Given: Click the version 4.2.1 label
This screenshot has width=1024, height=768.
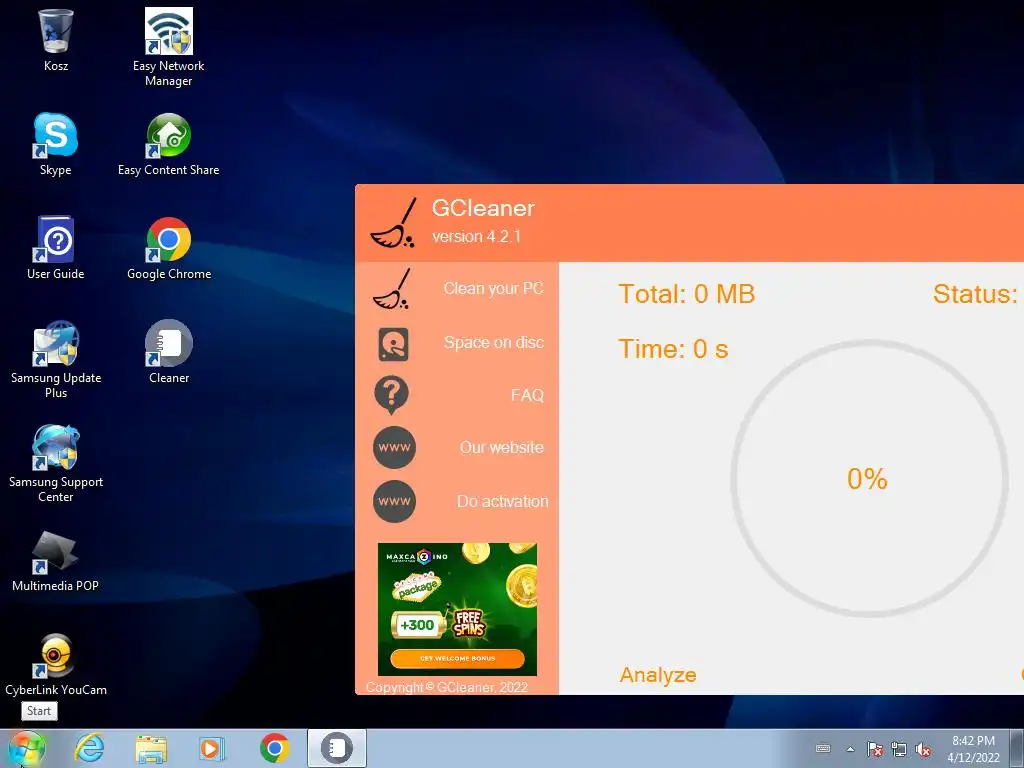Looking at the screenshot, I should pyautogui.click(x=477, y=236).
